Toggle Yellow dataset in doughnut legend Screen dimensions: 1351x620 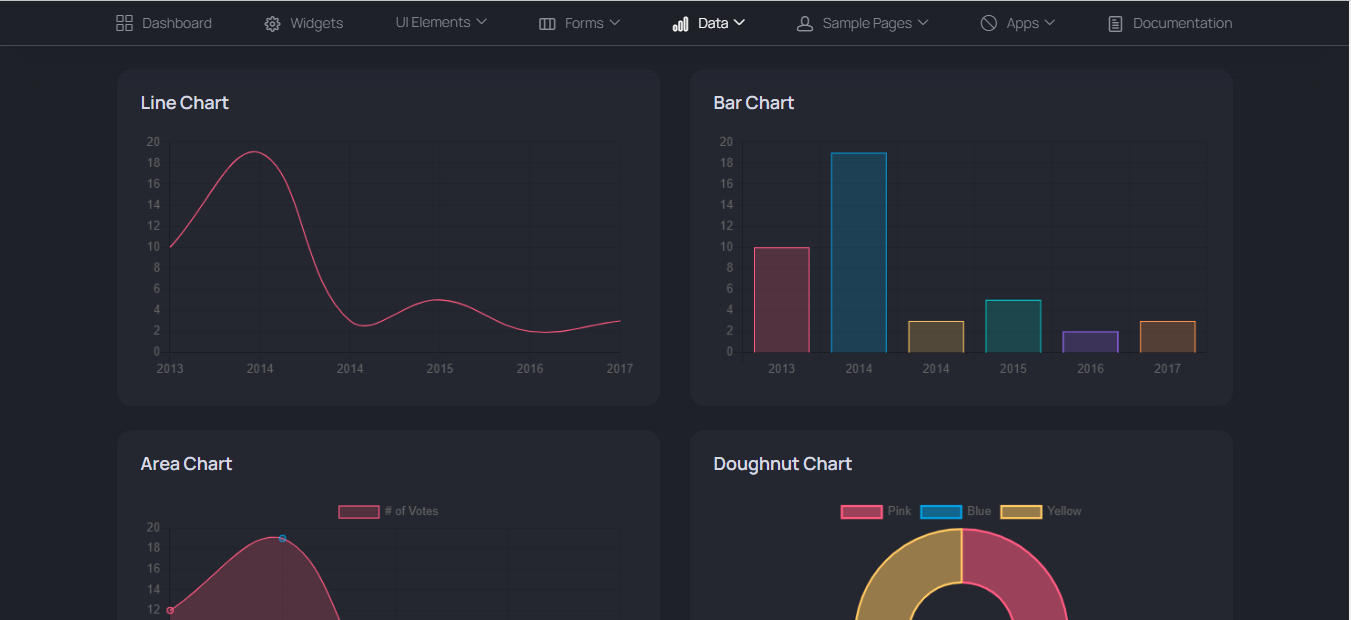1041,511
